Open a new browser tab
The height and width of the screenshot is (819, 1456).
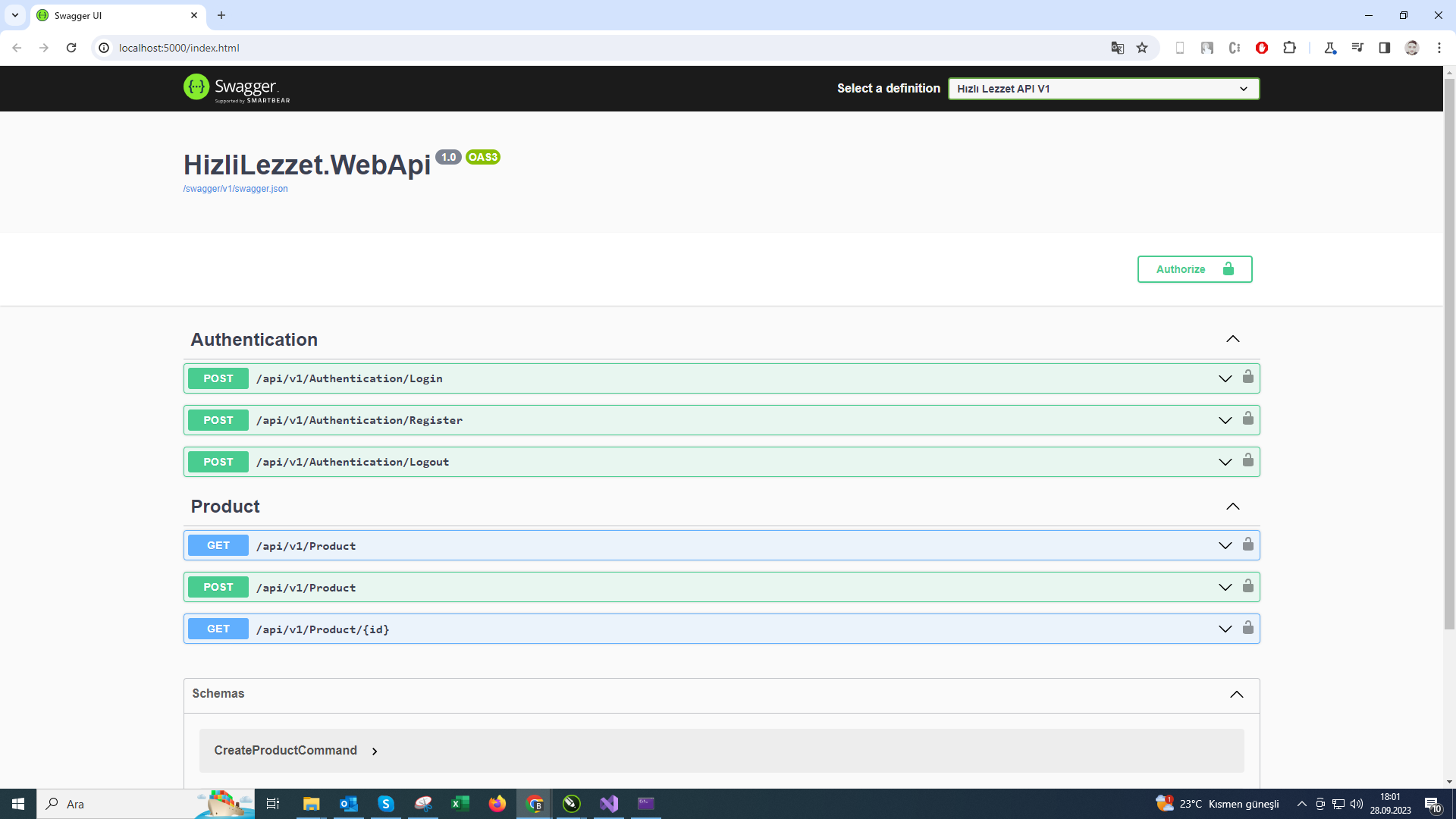(221, 15)
